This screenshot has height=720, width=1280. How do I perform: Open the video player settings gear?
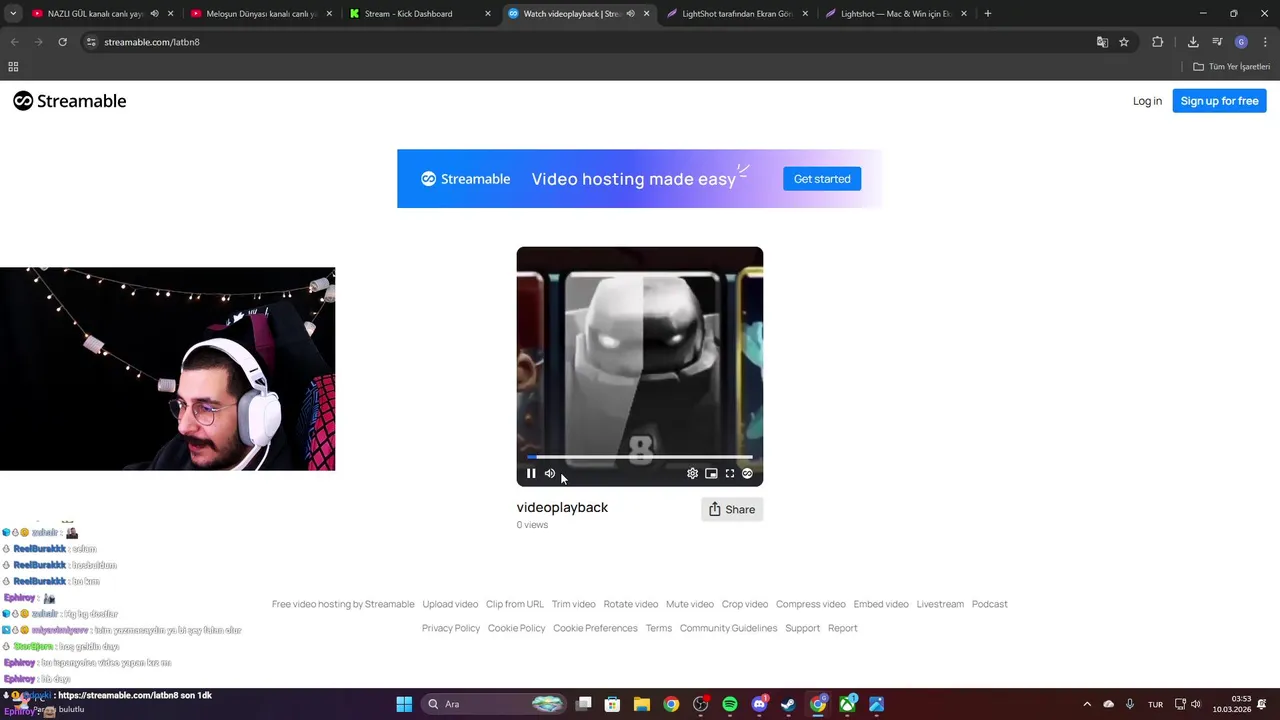point(692,474)
